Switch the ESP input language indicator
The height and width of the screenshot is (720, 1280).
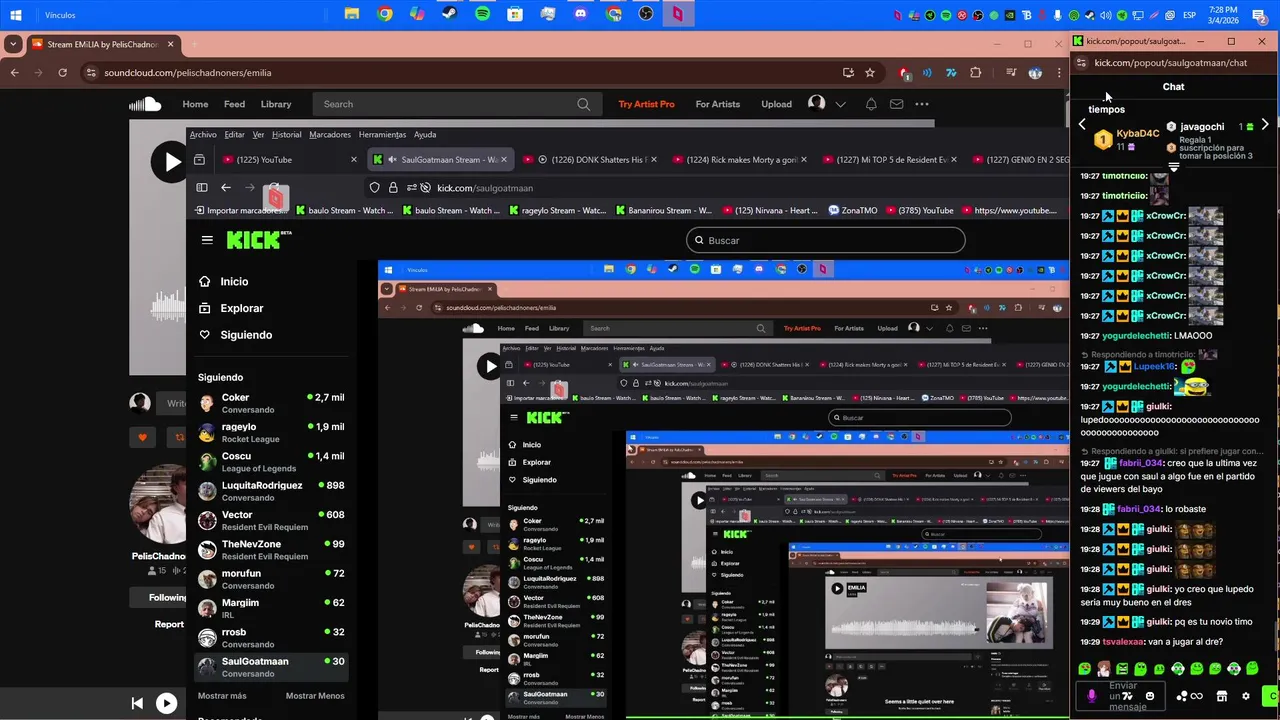point(1189,15)
